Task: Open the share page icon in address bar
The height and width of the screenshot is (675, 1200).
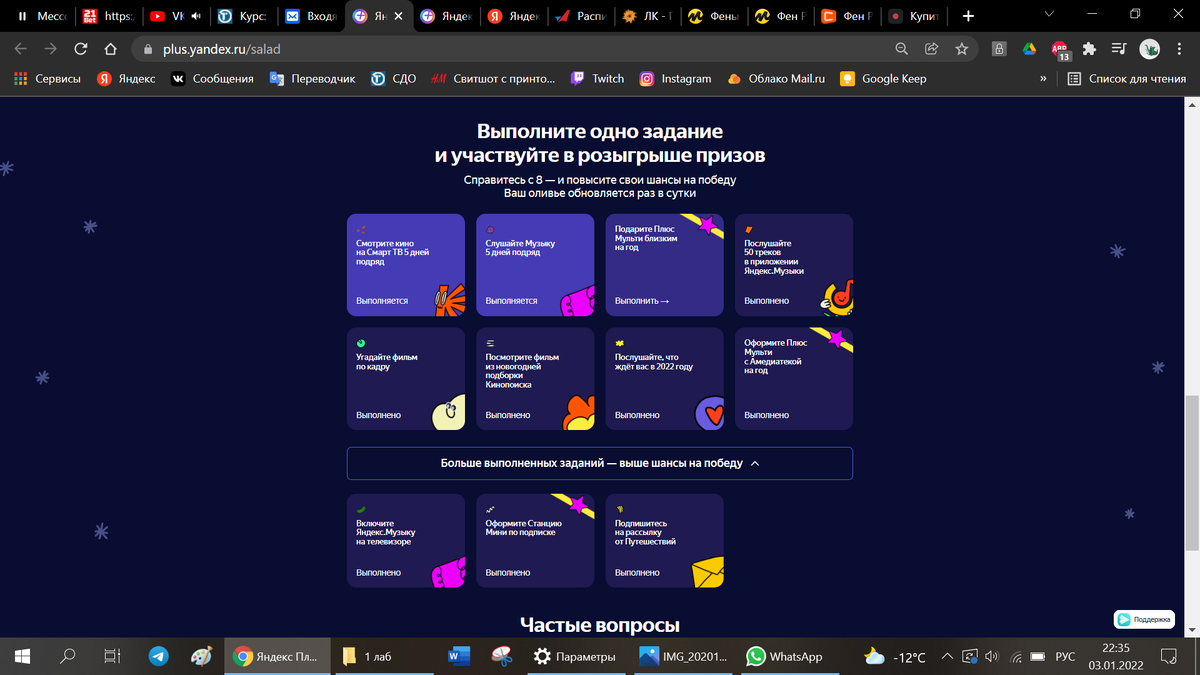Action: 931,49
